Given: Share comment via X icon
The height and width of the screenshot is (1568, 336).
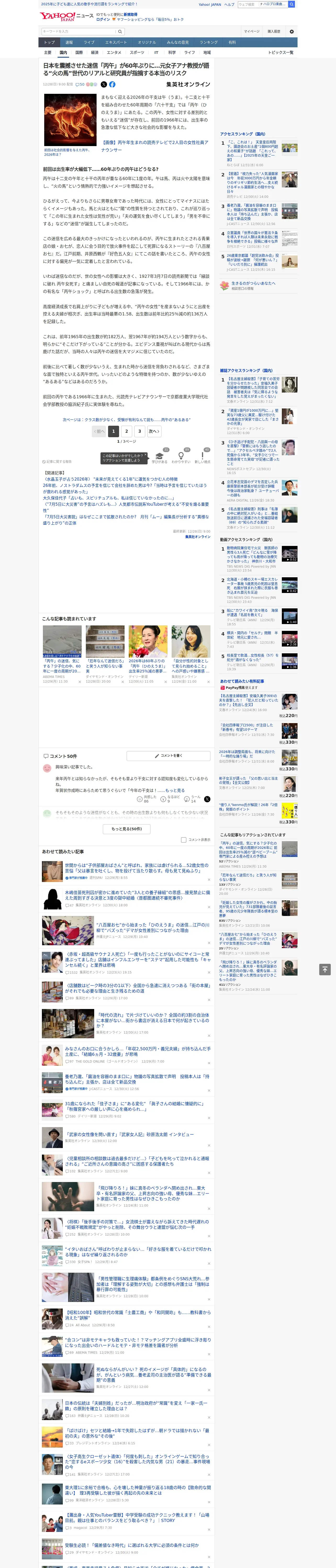Looking at the screenshot, I should pos(207,799).
